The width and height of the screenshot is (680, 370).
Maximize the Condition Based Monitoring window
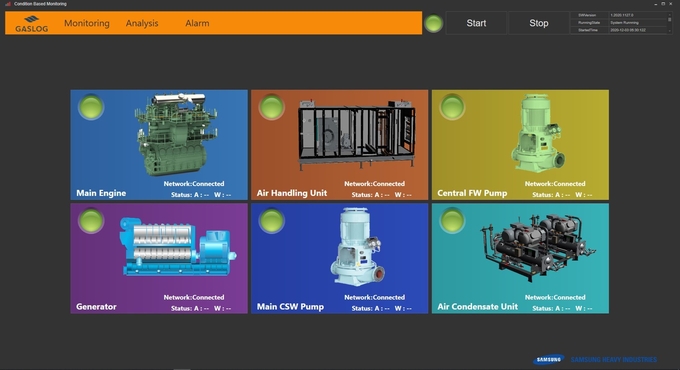(663, 3)
